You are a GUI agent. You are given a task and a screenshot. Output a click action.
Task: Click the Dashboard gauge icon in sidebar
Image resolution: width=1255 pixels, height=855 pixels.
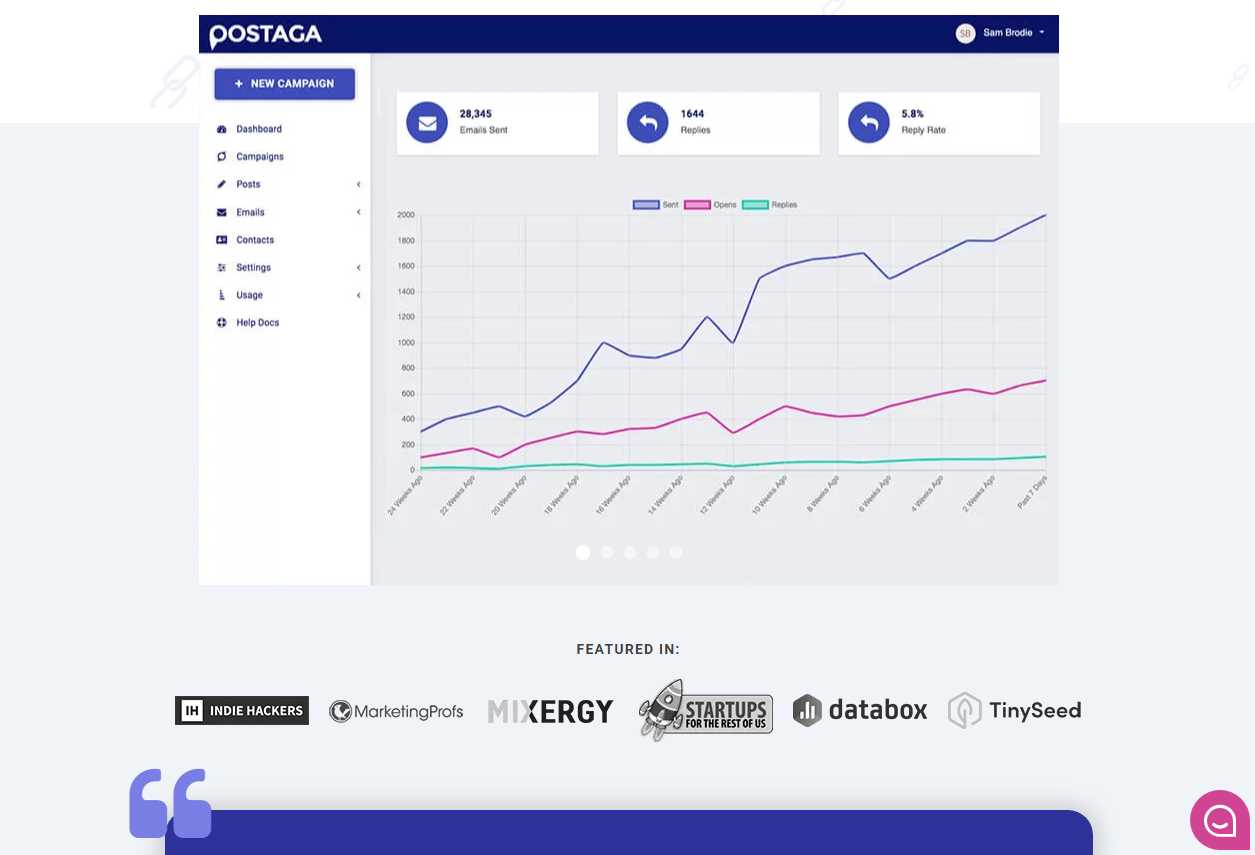[222, 129]
